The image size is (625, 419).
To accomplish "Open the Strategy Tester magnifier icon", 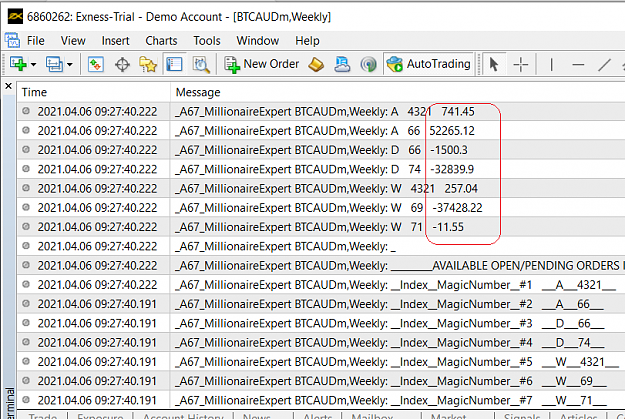I will [201, 64].
